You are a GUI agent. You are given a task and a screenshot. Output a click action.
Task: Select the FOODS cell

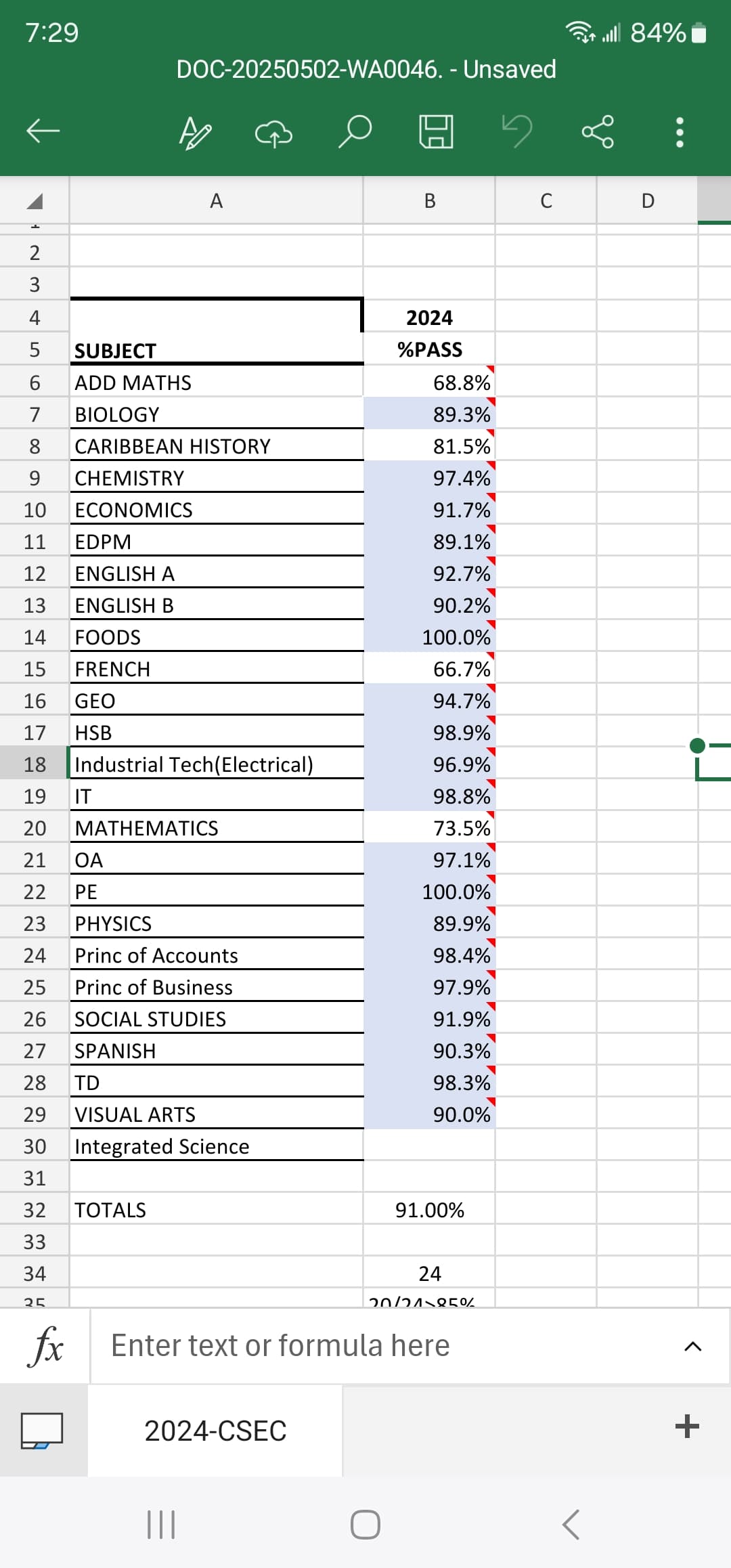(217, 637)
